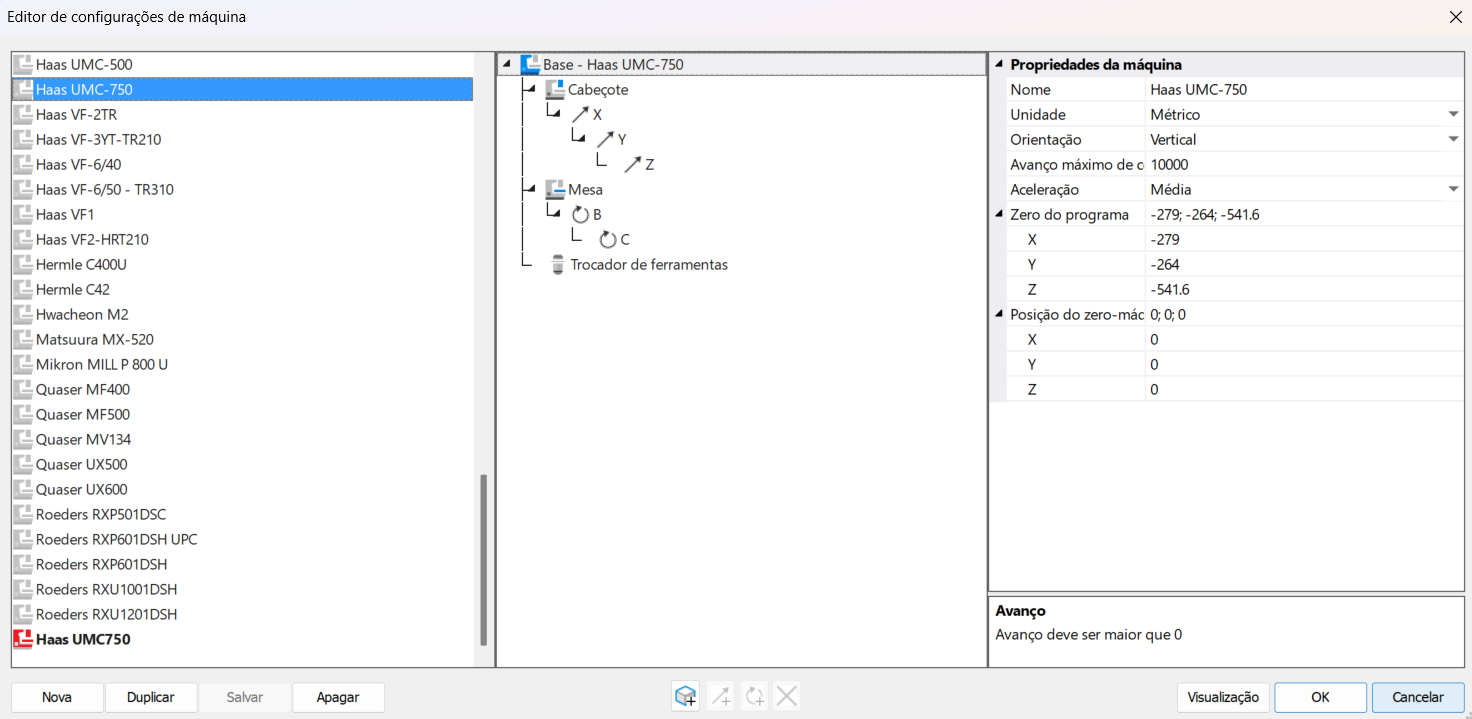Image resolution: width=1472 pixels, height=719 pixels.
Task: Click the icon beside Mikron MILL P 800 U
Action: point(23,364)
